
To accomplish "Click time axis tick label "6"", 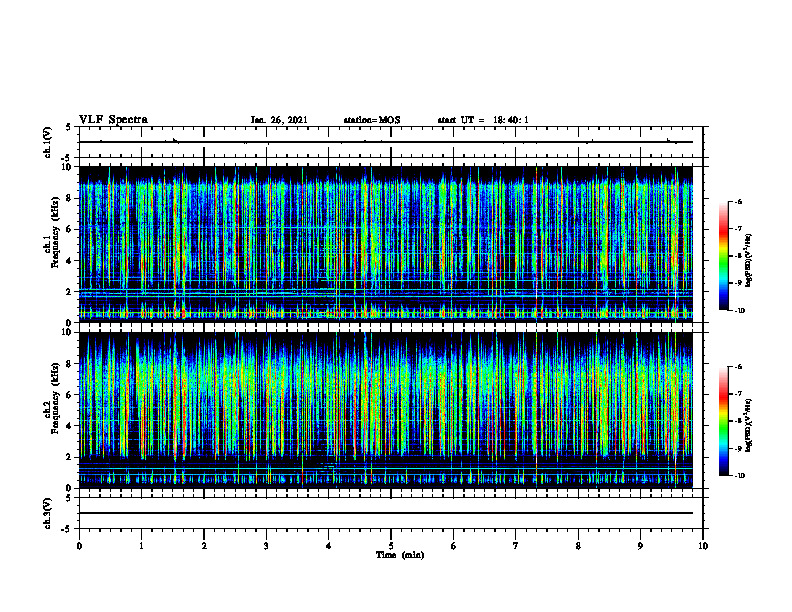I will tap(454, 546).
